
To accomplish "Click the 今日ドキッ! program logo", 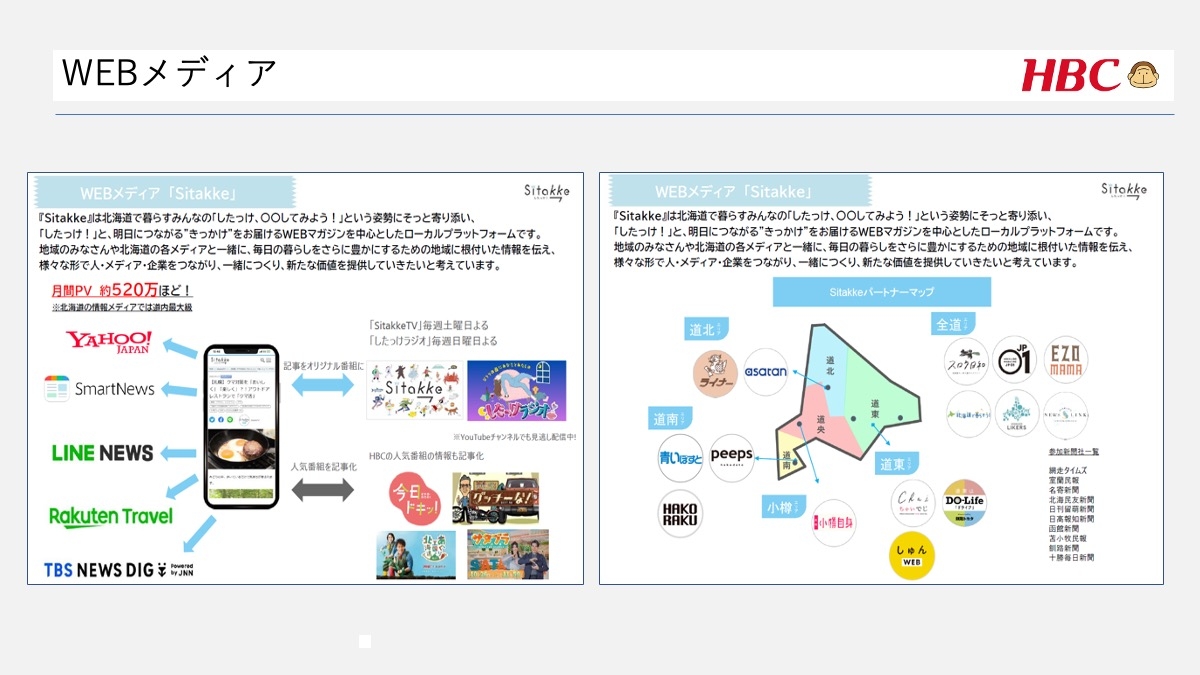I will coord(417,496).
